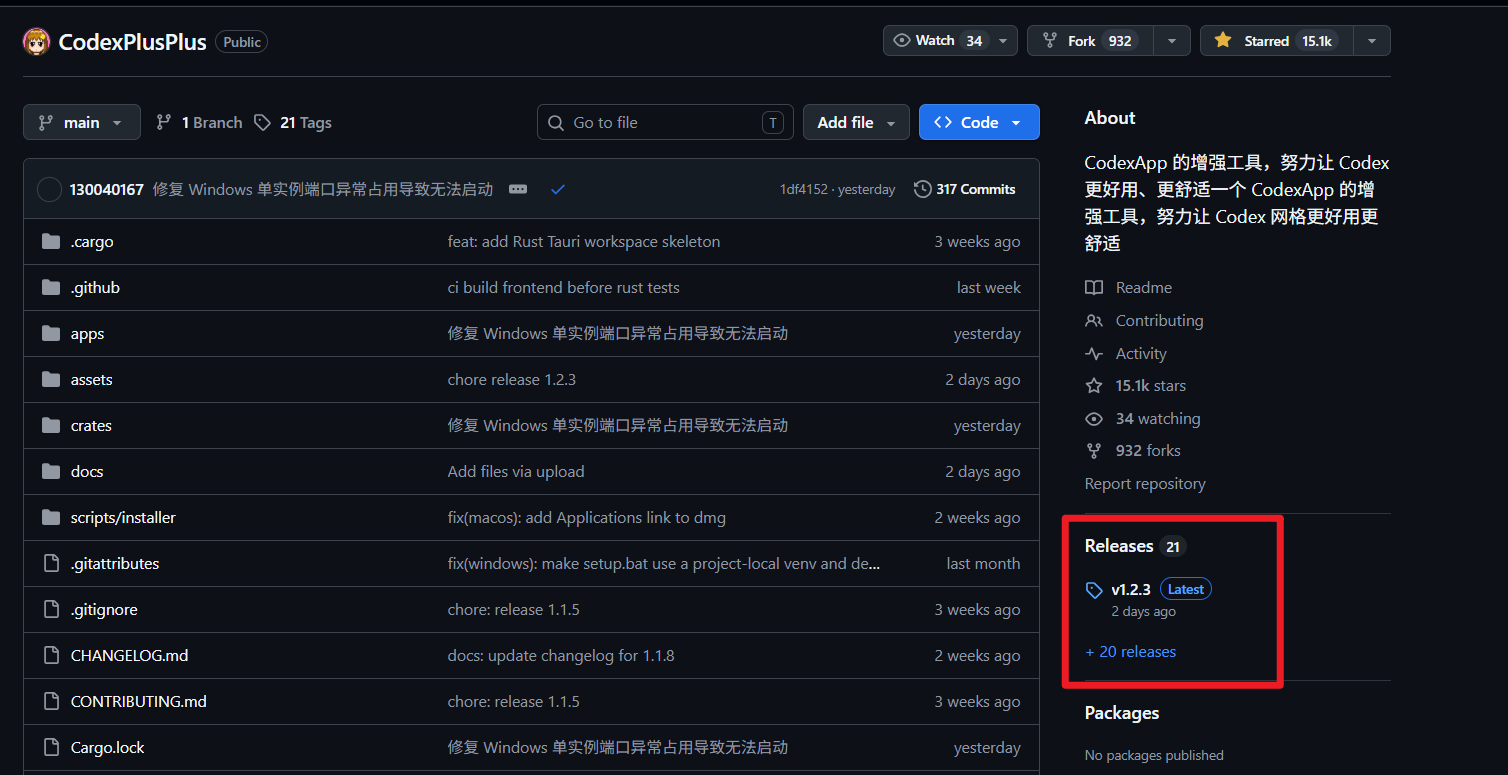
Task: Open commit 'Add files via upload'
Action: pyautogui.click(x=516, y=472)
